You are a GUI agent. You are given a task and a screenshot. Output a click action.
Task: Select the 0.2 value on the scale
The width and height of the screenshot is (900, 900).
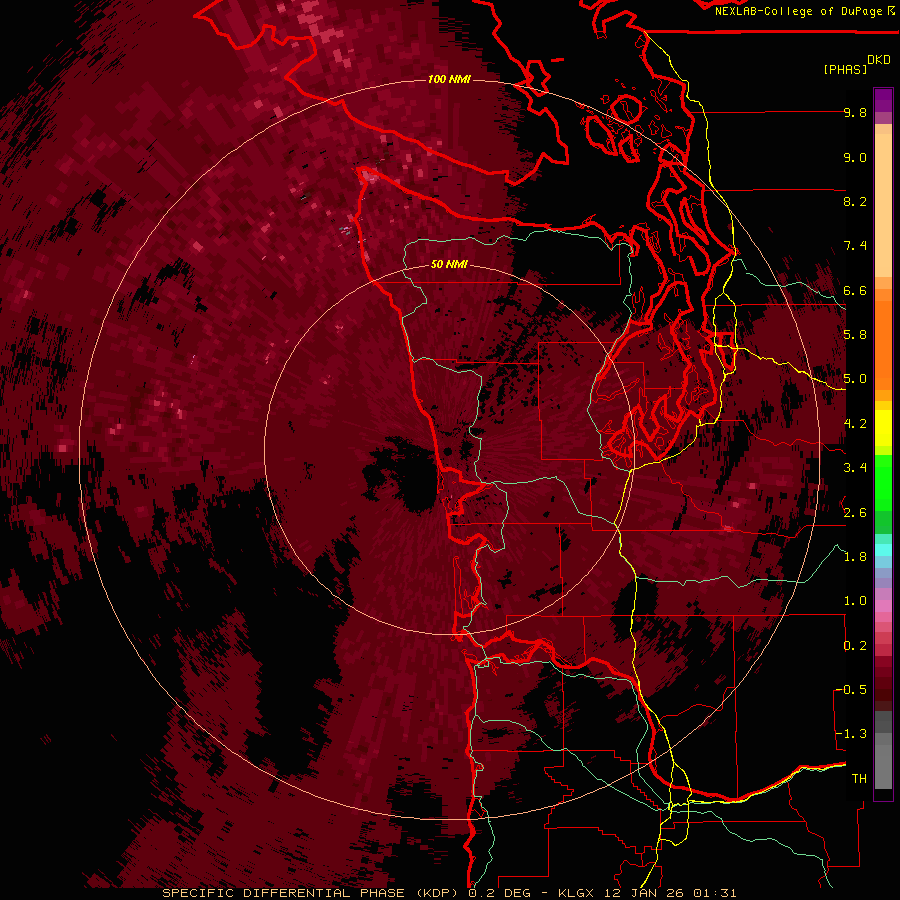coord(855,646)
